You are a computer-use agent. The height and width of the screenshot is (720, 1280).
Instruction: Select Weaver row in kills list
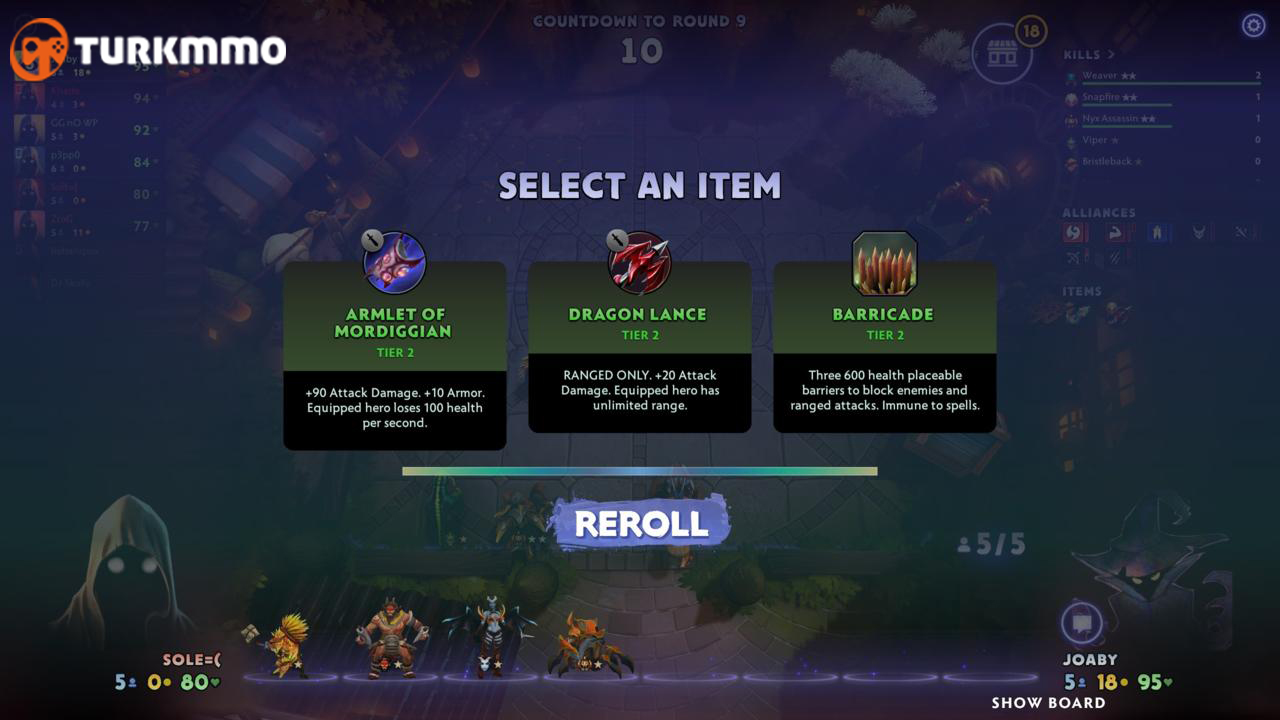coord(1163,76)
